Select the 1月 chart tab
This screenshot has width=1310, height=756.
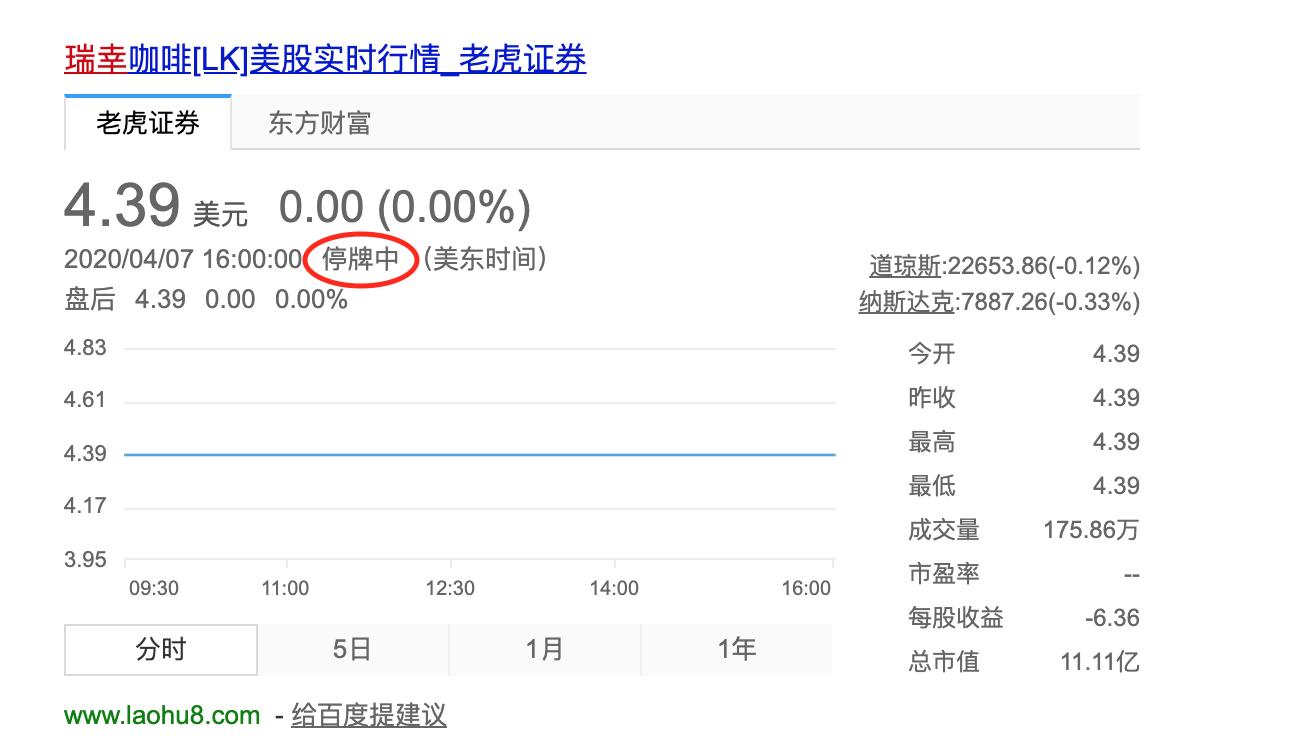pyautogui.click(x=544, y=650)
